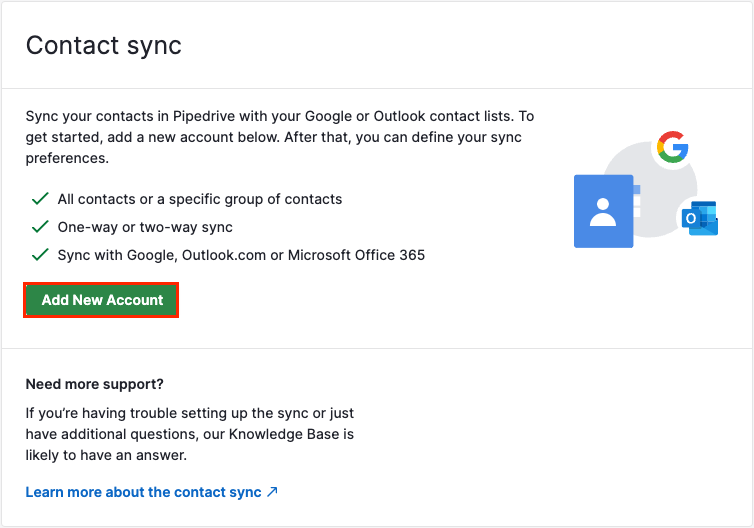This screenshot has height=528, width=754.
Task: Select the Need more support? heading
Action: (94, 384)
